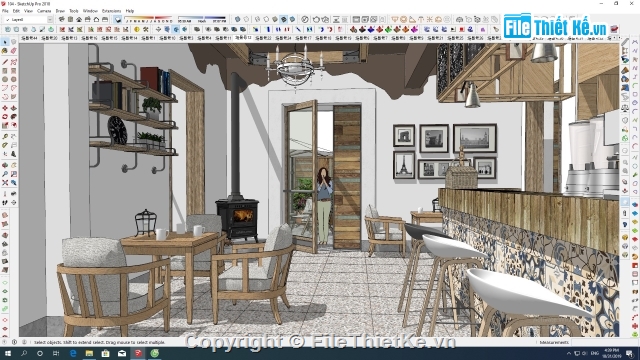This screenshot has height=360, width=640.
Task: Select the Push/Pull tool
Action: pos(13,108)
